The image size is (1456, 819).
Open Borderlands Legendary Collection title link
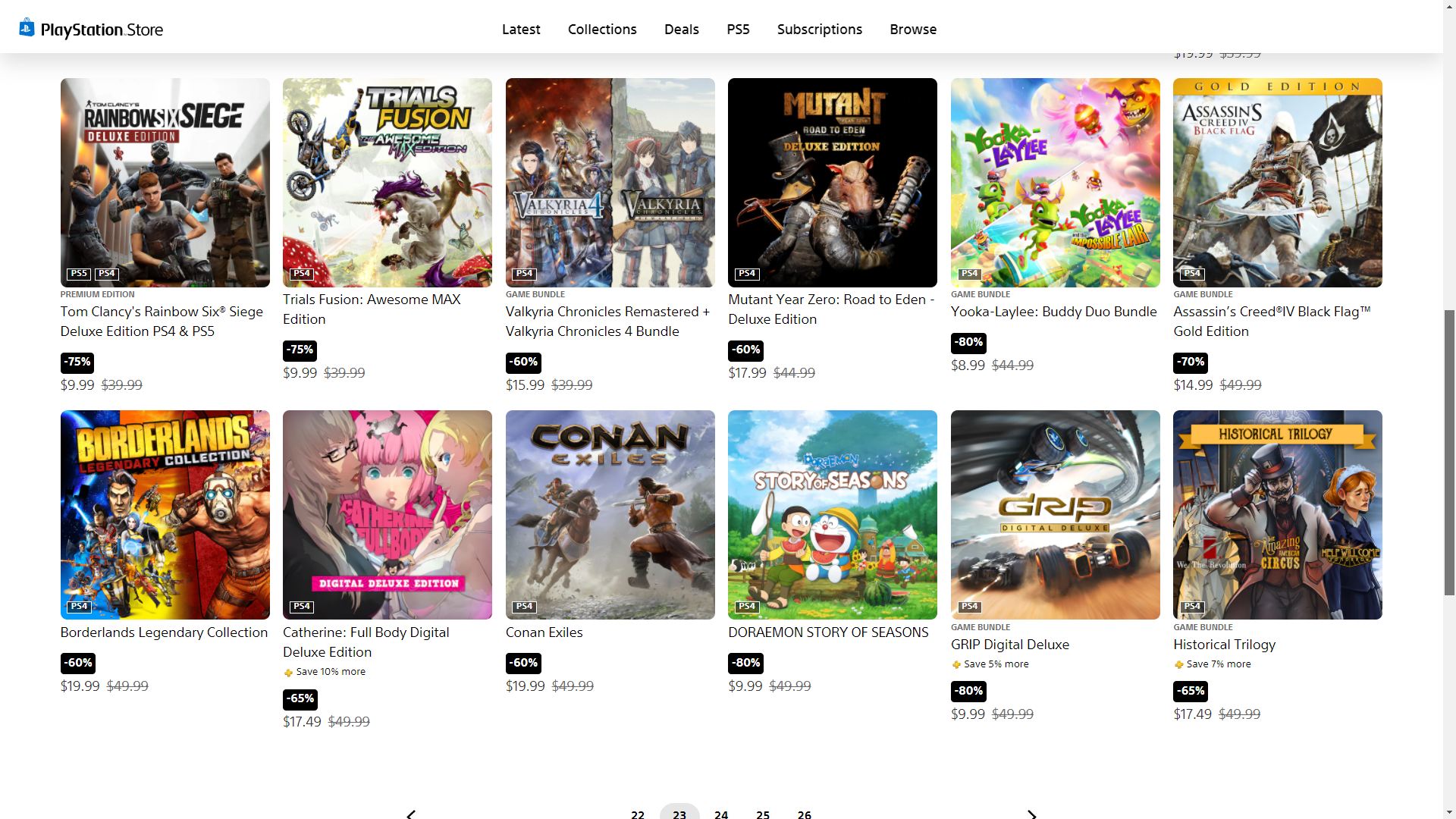(x=164, y=632)
